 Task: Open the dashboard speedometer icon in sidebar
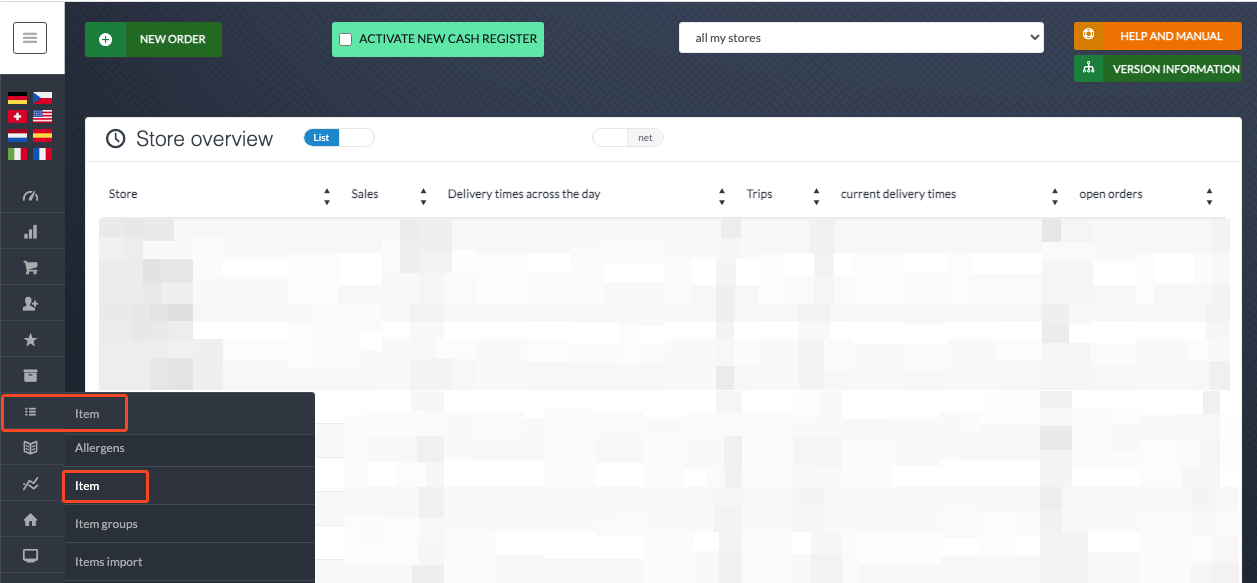[x=30, y=195]
